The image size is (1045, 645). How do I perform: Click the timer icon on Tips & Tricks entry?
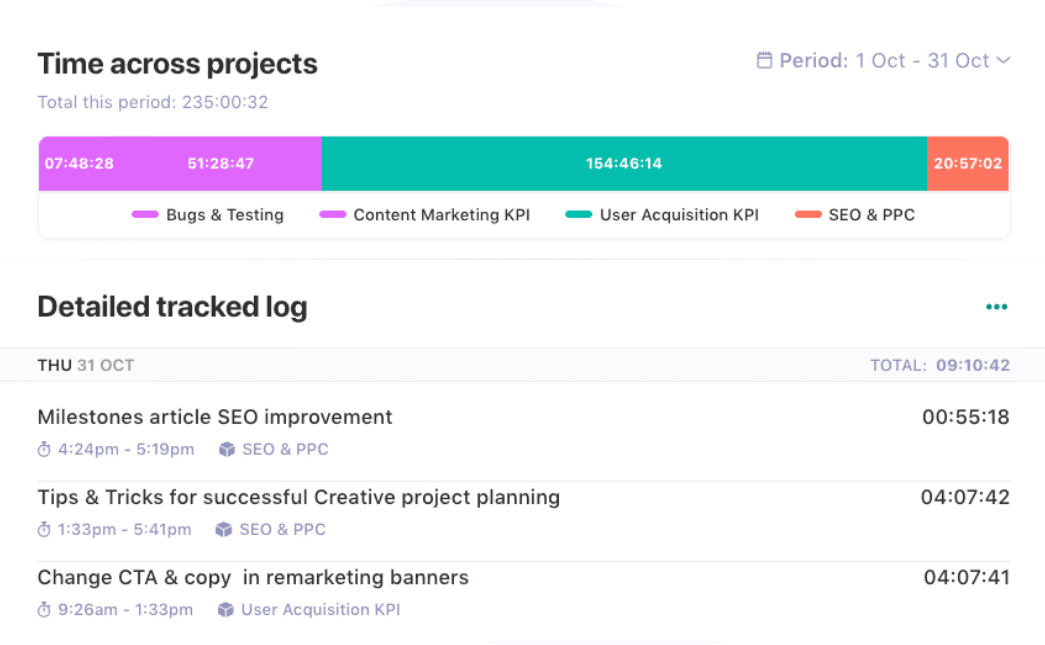(44, 529)
